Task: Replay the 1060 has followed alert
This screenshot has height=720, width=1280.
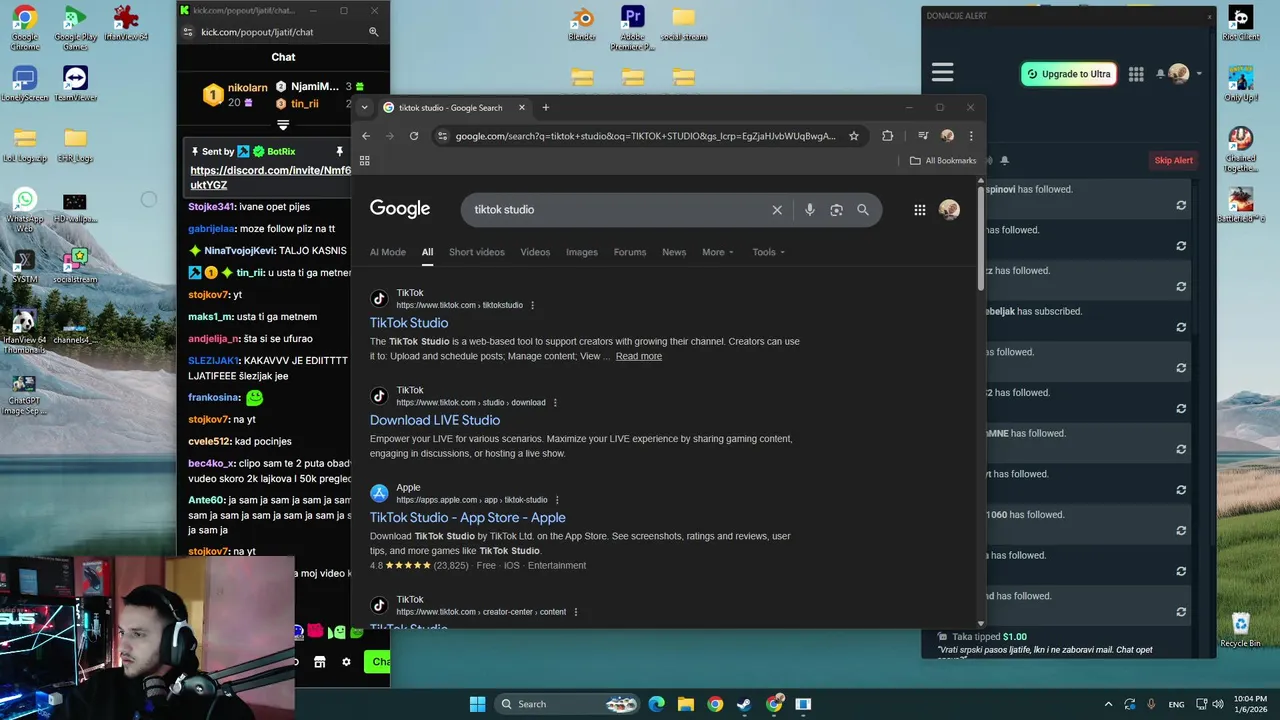Action: pyautogui.click(x=1181, y=531)
